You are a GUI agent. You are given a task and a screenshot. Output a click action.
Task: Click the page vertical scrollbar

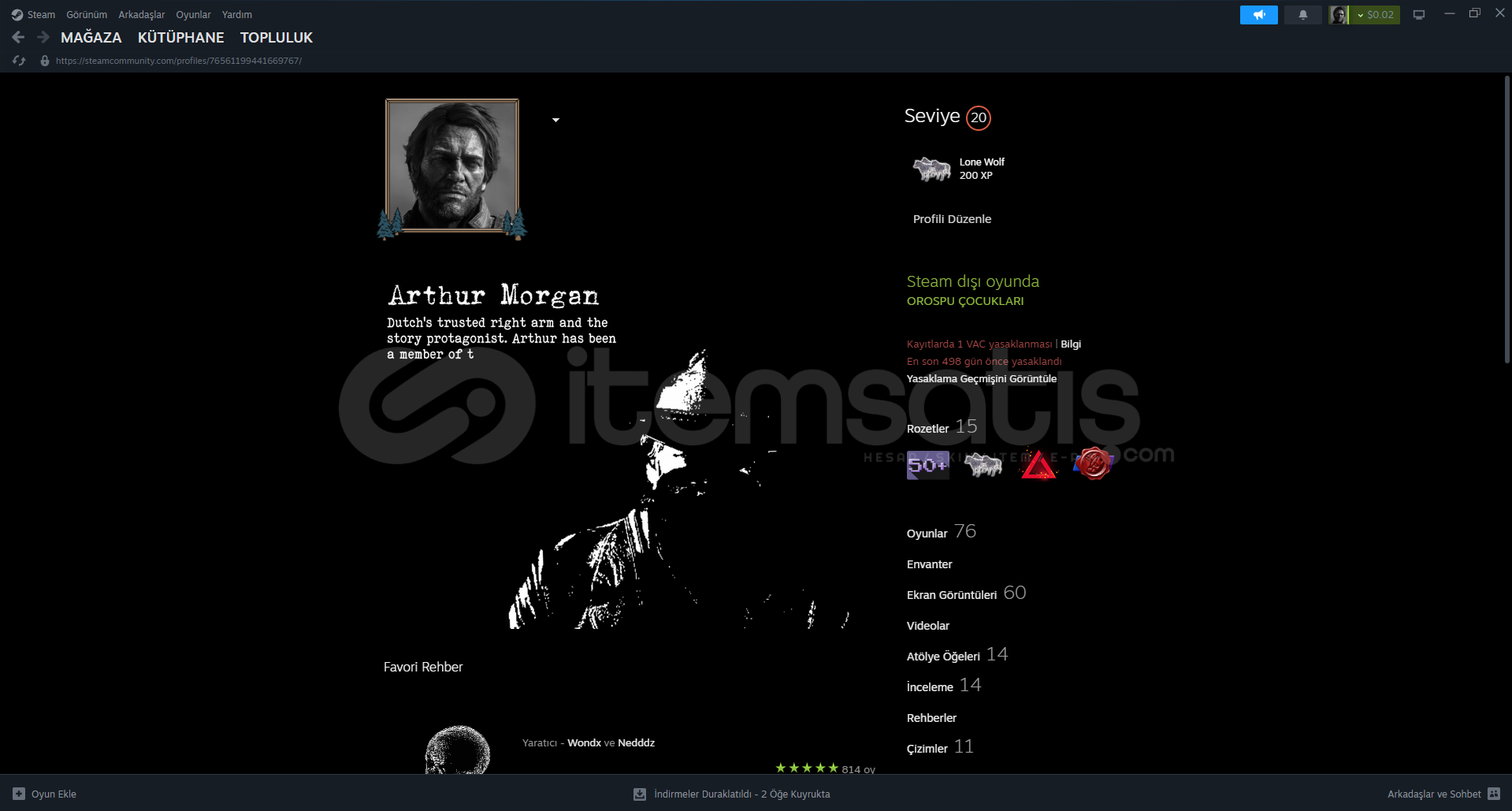(x=1506, y=219)
